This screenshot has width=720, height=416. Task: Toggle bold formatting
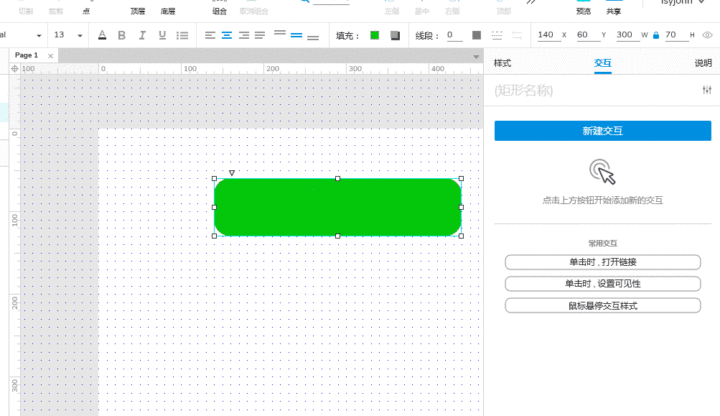(122, 35)
